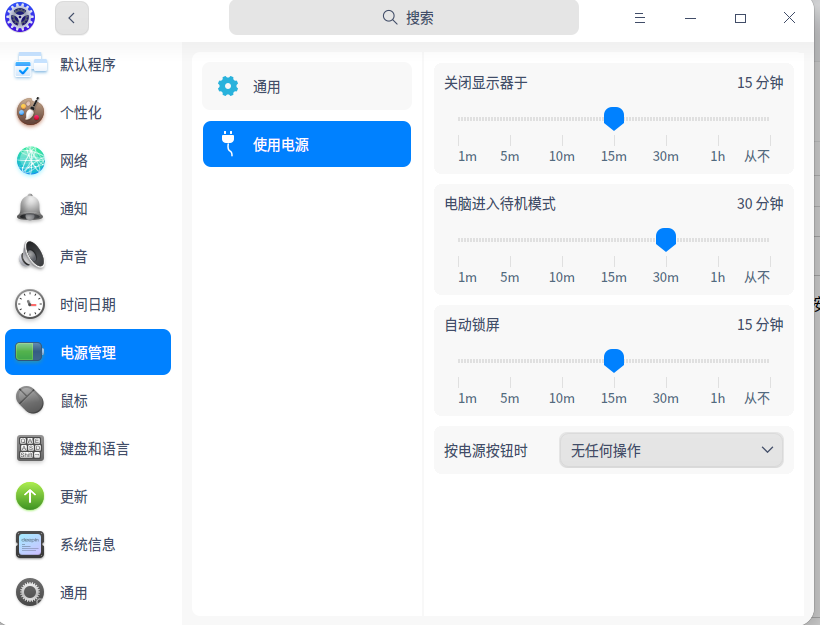This screenshot has height=625, width=820.
Task: Switch to the 通用 tab in power panel
Action: pyautogui.click(x=307, y=87)
